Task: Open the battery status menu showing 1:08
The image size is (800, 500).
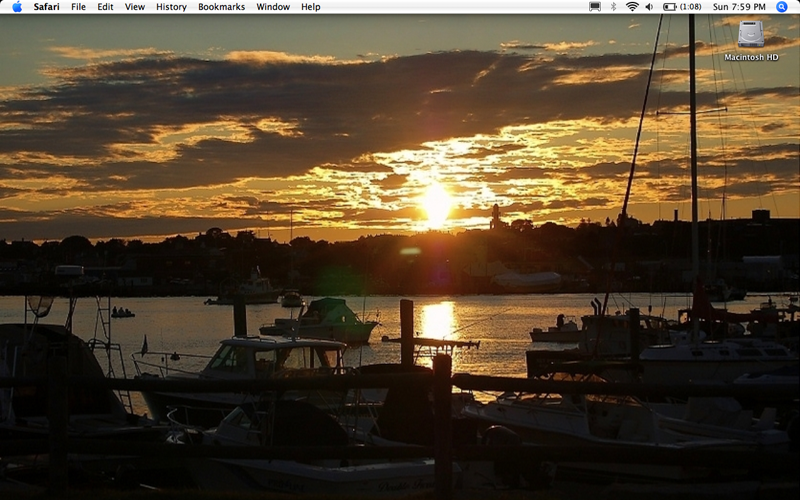Action: 682,7
